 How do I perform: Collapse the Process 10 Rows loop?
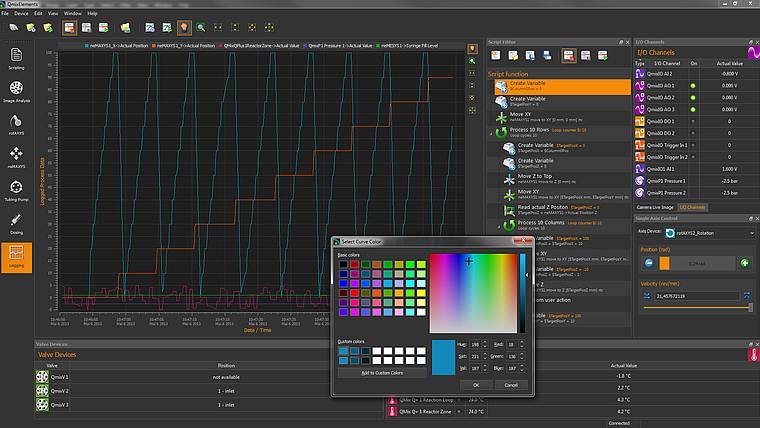point(491,133)
